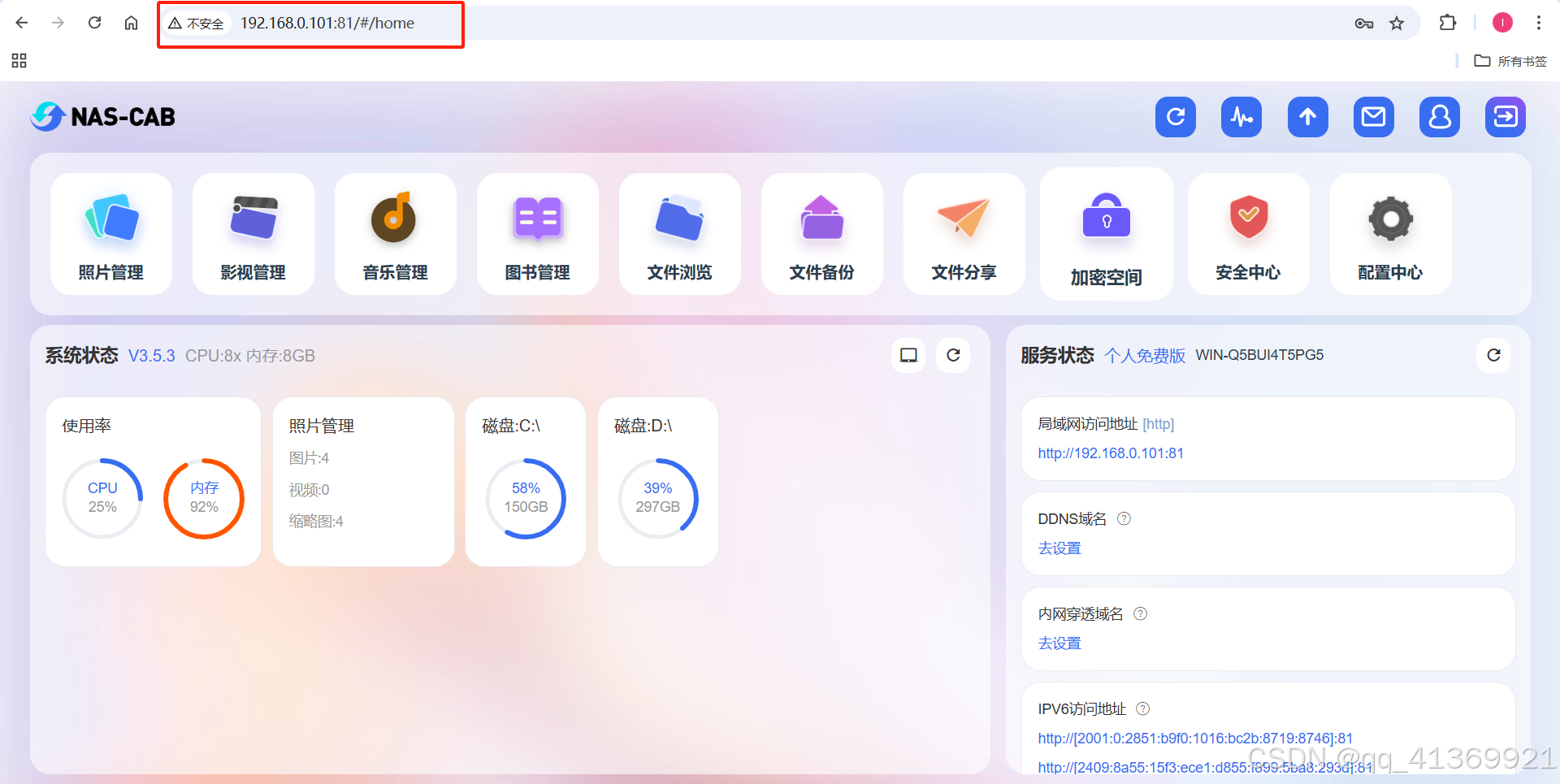Click the 磁盘:C:\ 58% disk gauge
This screenshot has width=1560, height=784.
[x=526, y=498]
